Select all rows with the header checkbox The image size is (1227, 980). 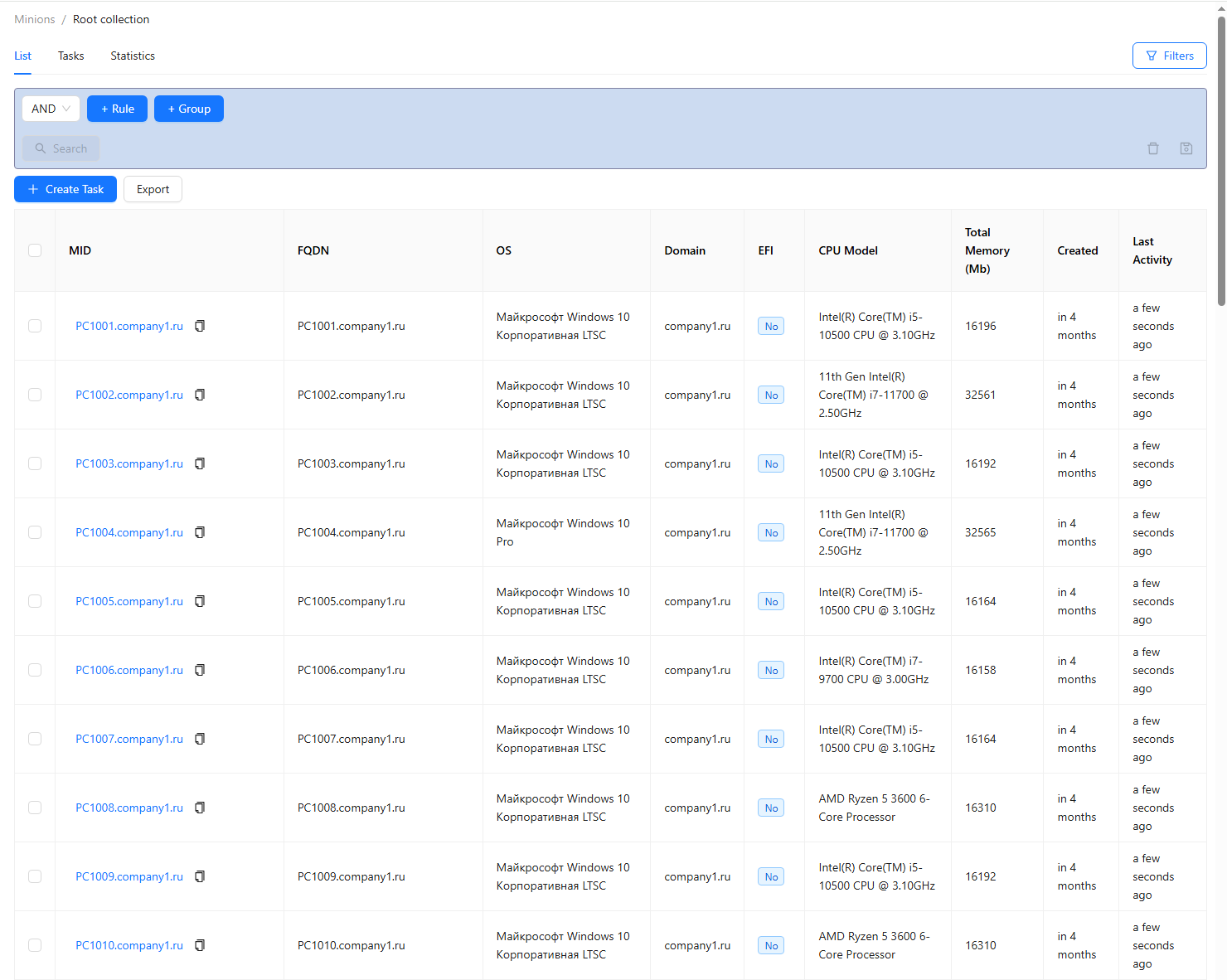pyautogui.click(x=35, y=250)
